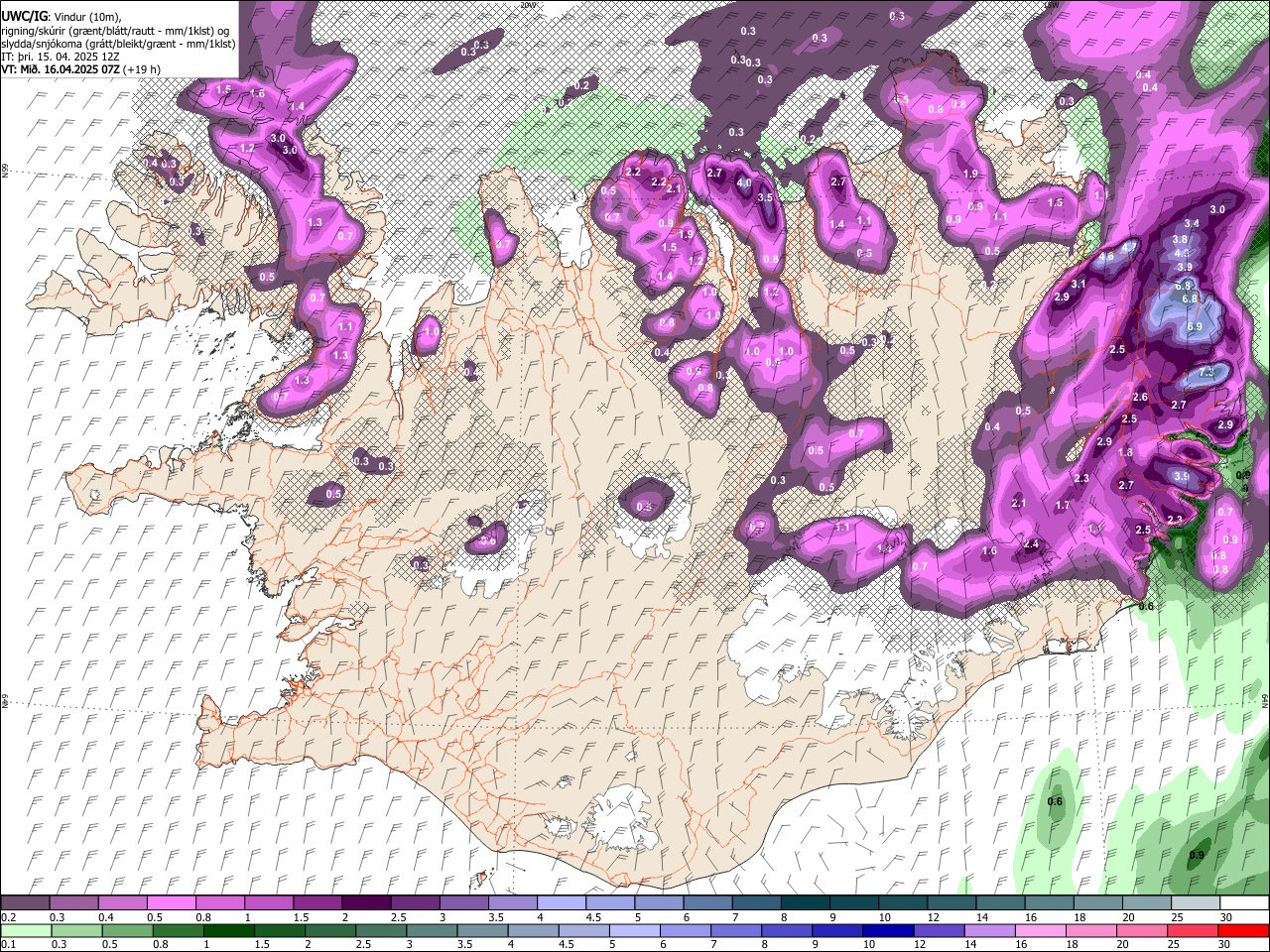The height and width of the screenshot is (952, 1270).
Task: Click the '2.4' precipitation value on map
Action: point(1031,544)
